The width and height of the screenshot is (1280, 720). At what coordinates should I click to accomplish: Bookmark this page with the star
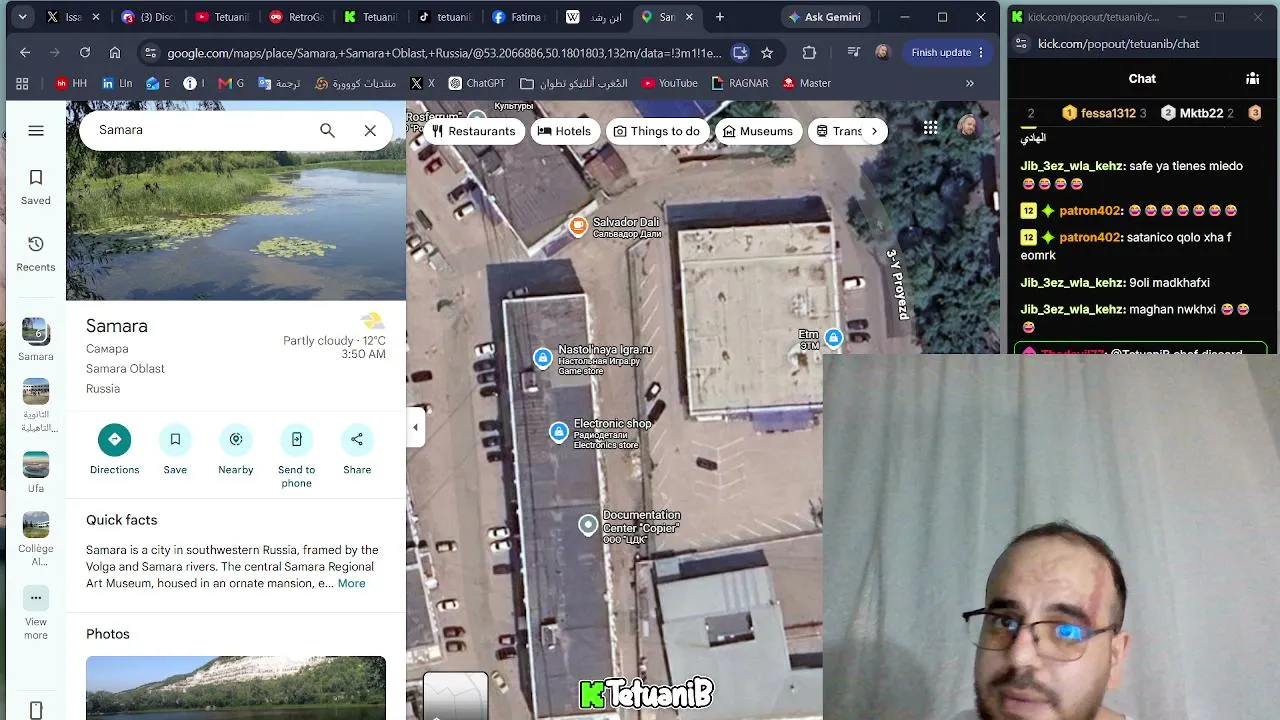[x=767, y=52]
